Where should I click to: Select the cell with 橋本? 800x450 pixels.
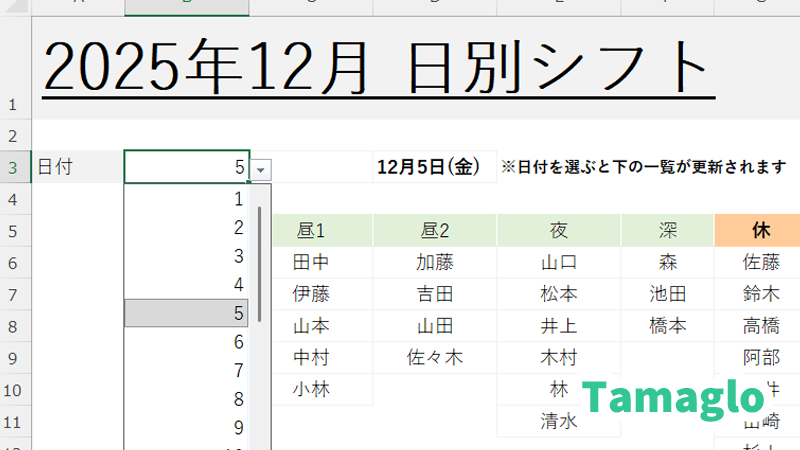pos(667,326)
